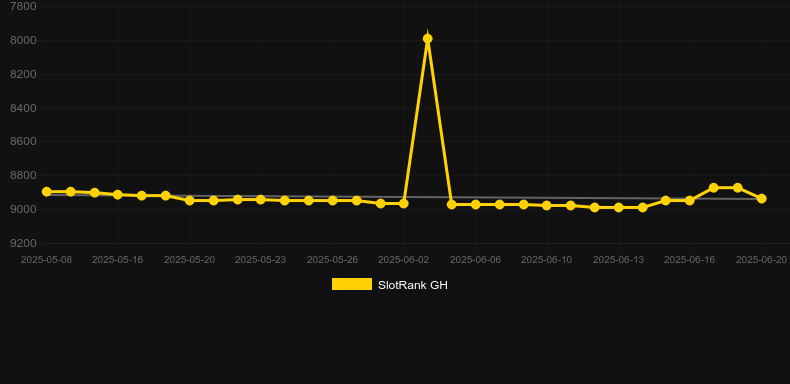790x384 pixels.
Task: Click the 8000 y-axis label
Action: (x=23, y=40)
